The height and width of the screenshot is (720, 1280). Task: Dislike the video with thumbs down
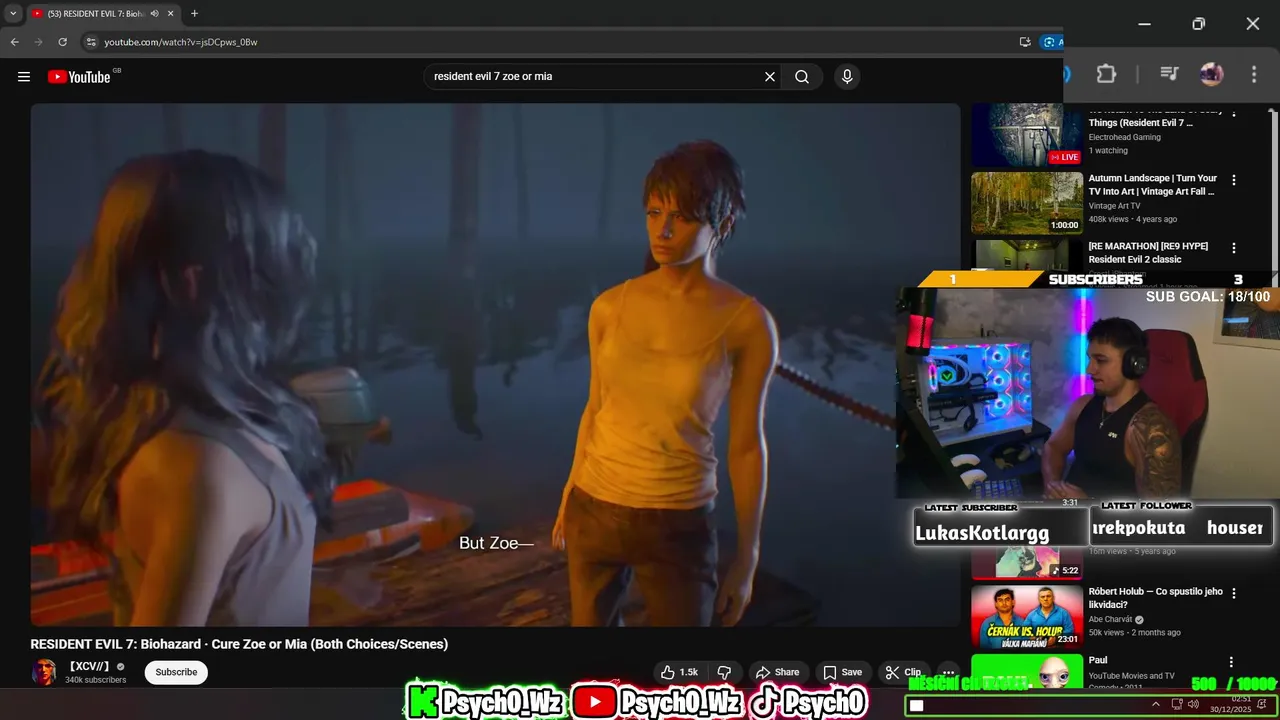point(725,672)
